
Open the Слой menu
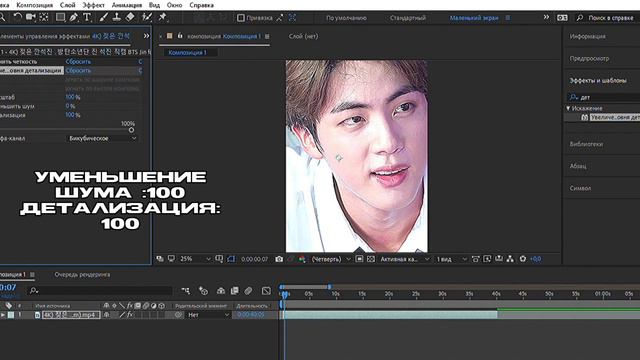(67, 5)
